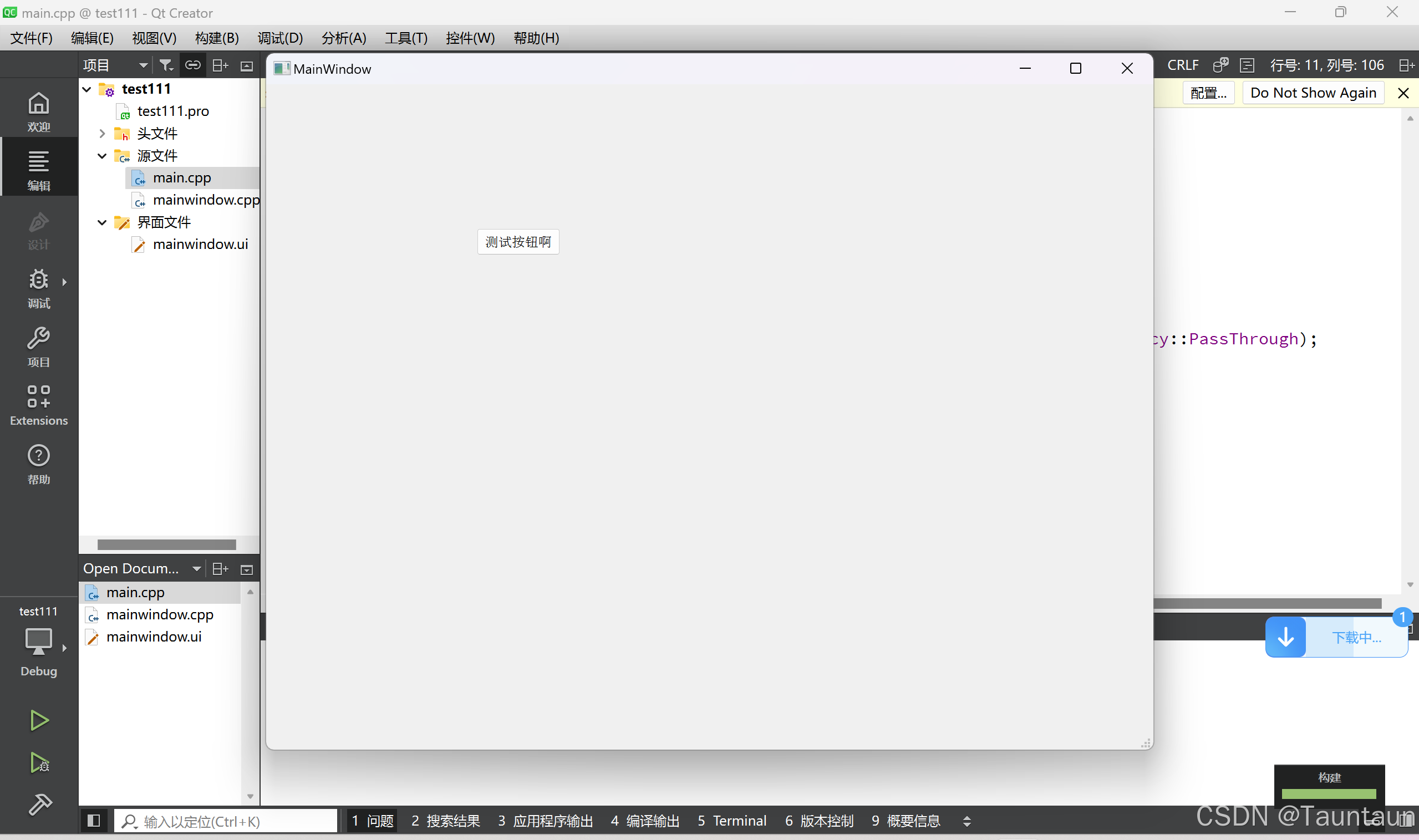Expand the 头文件 folder
Image resolution: width=1419 pixels, height=840 pixels.
102,134
